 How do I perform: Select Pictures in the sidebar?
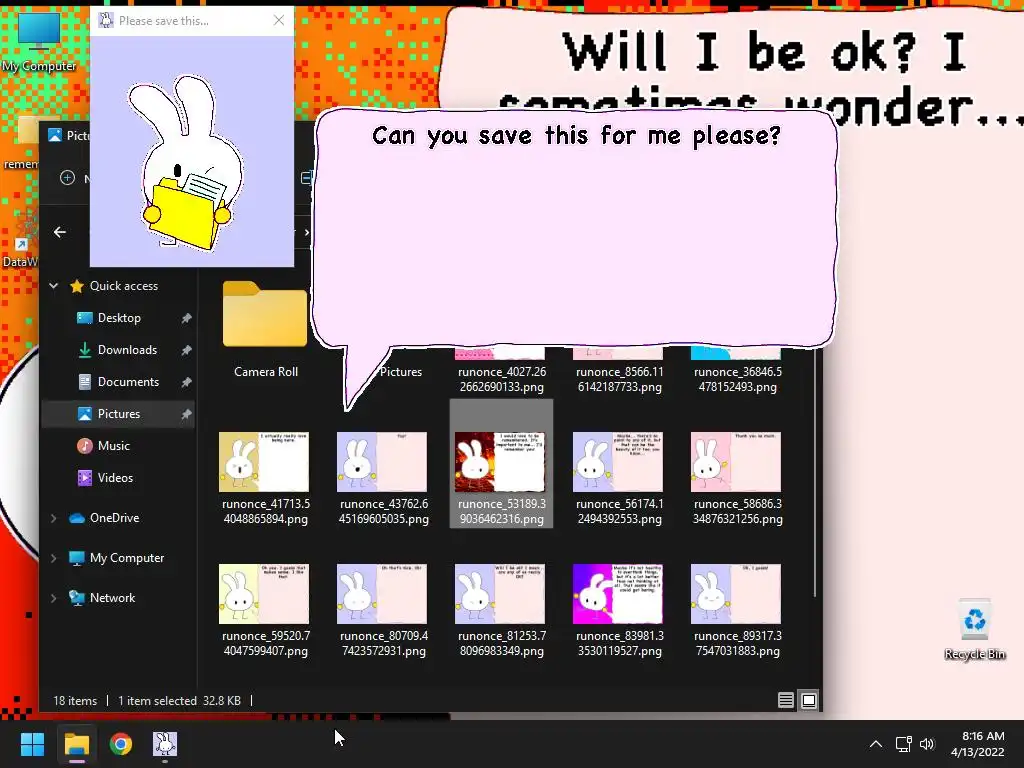pos(118,413)
